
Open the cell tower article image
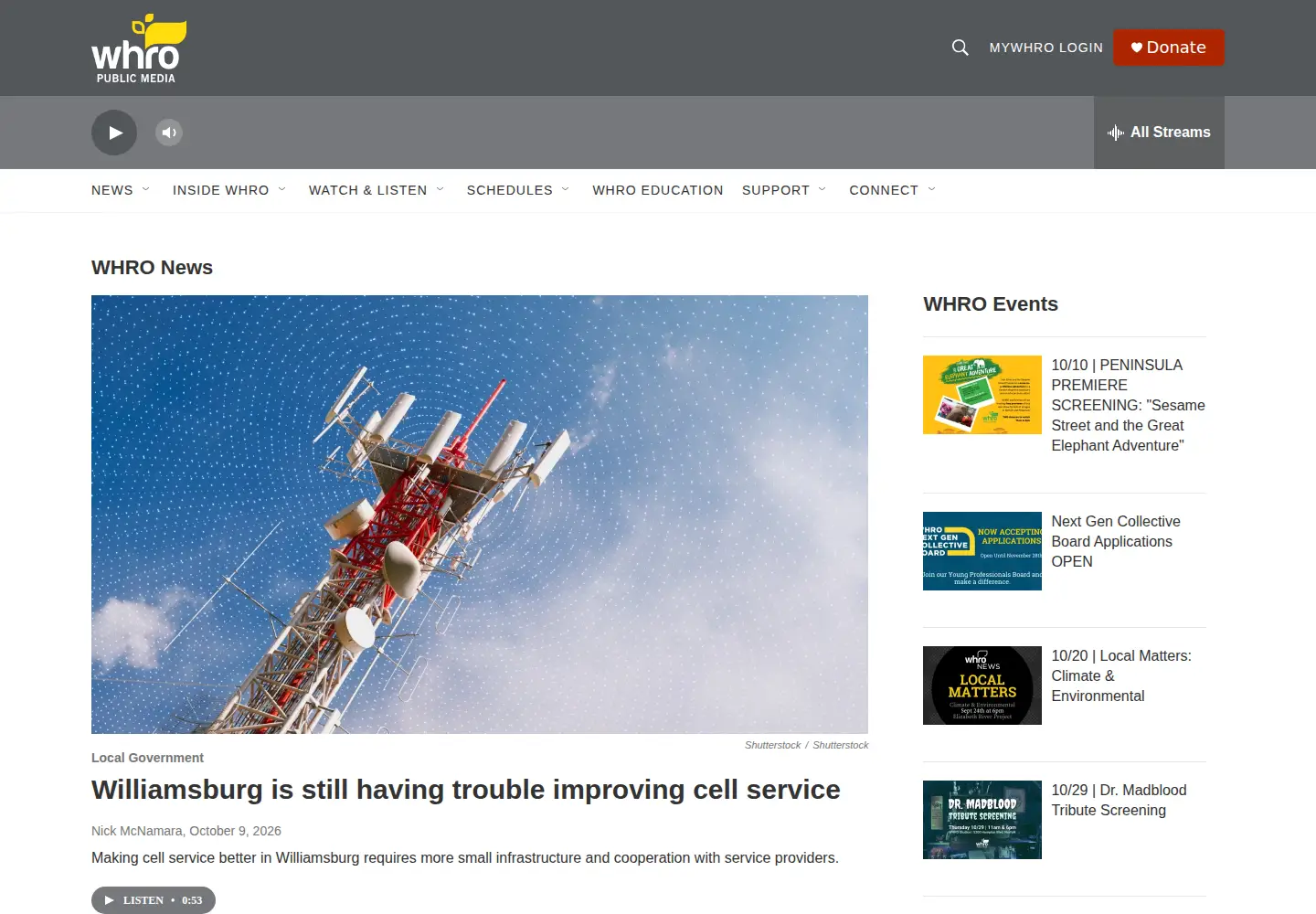tap(480, 514)
